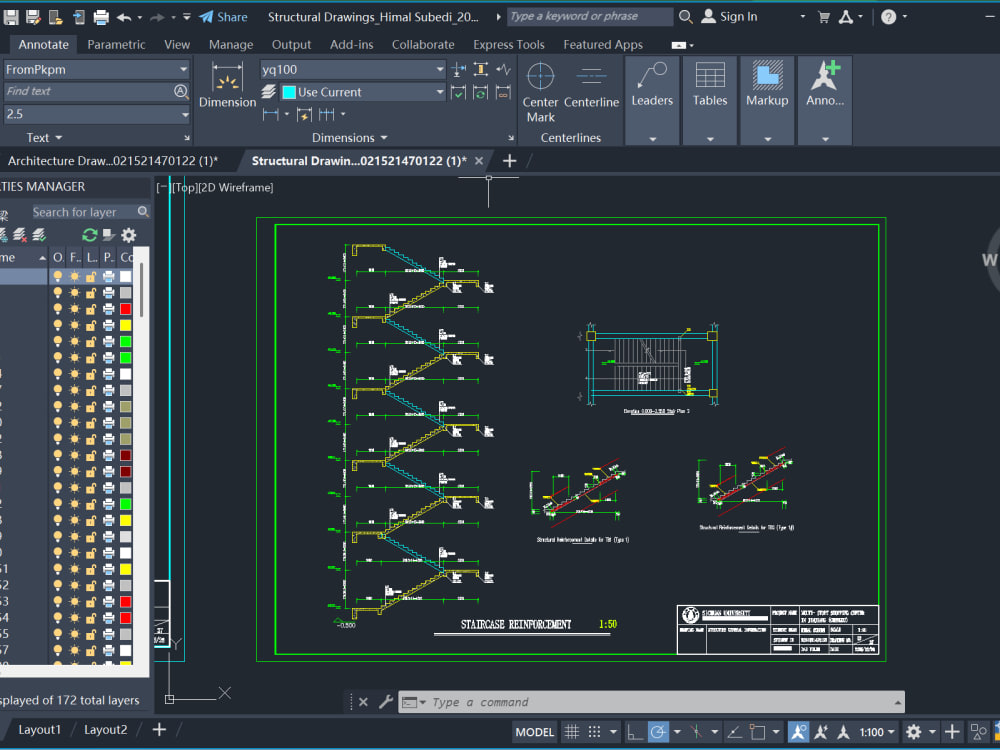Switch to the Parametric ribbon tab
The height and width of the screenshot is (750, 1000).
(x=116, y=45)
